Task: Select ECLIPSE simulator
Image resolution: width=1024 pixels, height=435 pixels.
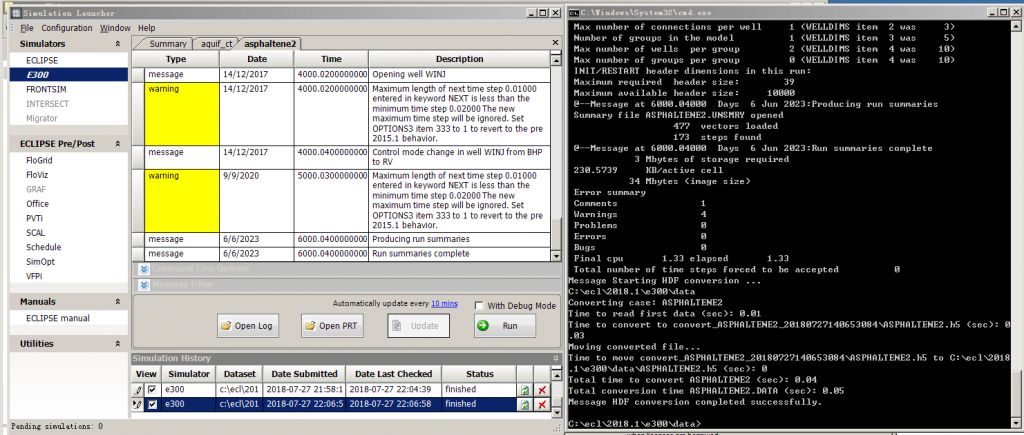Action: (x=42, y=60)
